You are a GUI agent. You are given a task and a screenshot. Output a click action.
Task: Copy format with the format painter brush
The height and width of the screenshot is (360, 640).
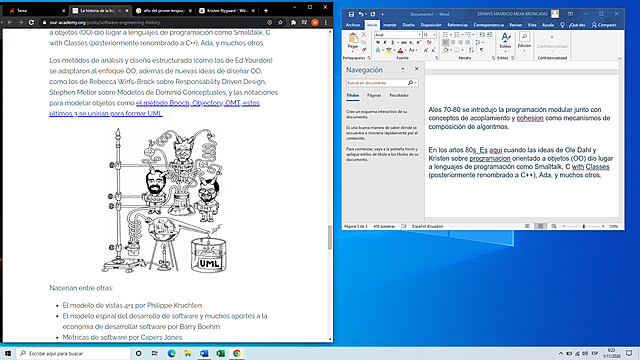click(364, 50)
